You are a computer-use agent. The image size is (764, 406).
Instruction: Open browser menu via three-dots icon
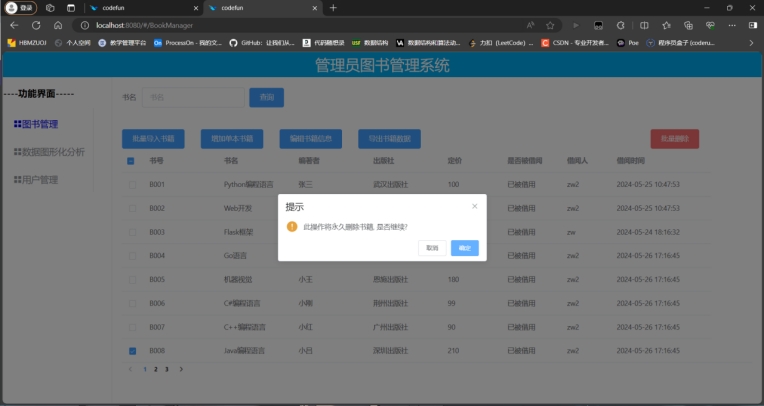click(733, 25)
